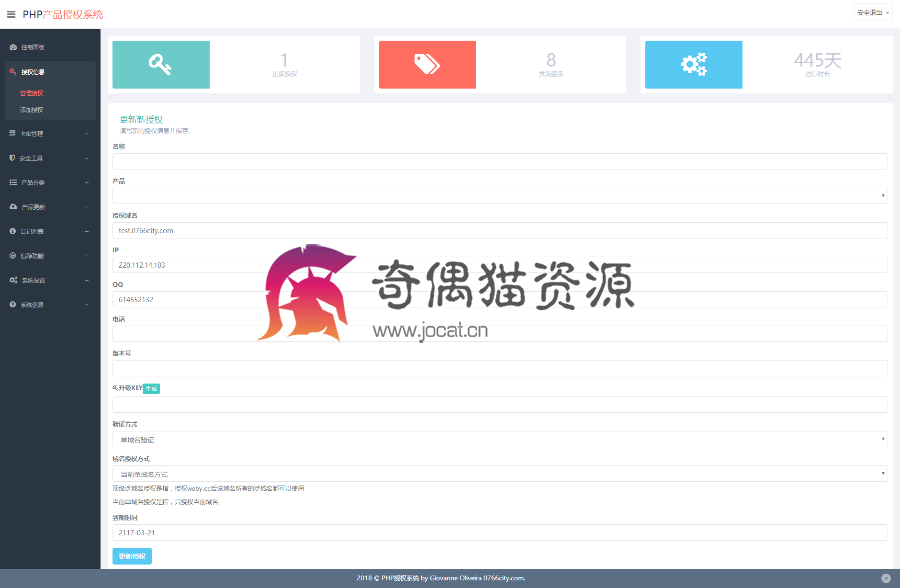This screenshot has width=900, height=588.
Task: Click the PHP产品授权系统 header title
Action: tap(63, 14)
